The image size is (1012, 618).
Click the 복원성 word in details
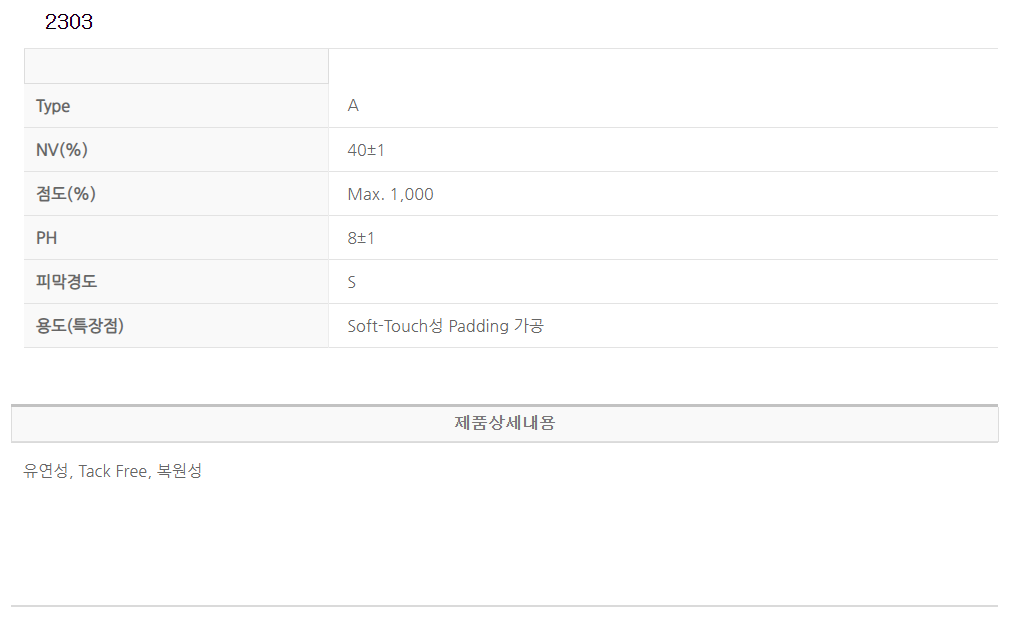point(180,471)
